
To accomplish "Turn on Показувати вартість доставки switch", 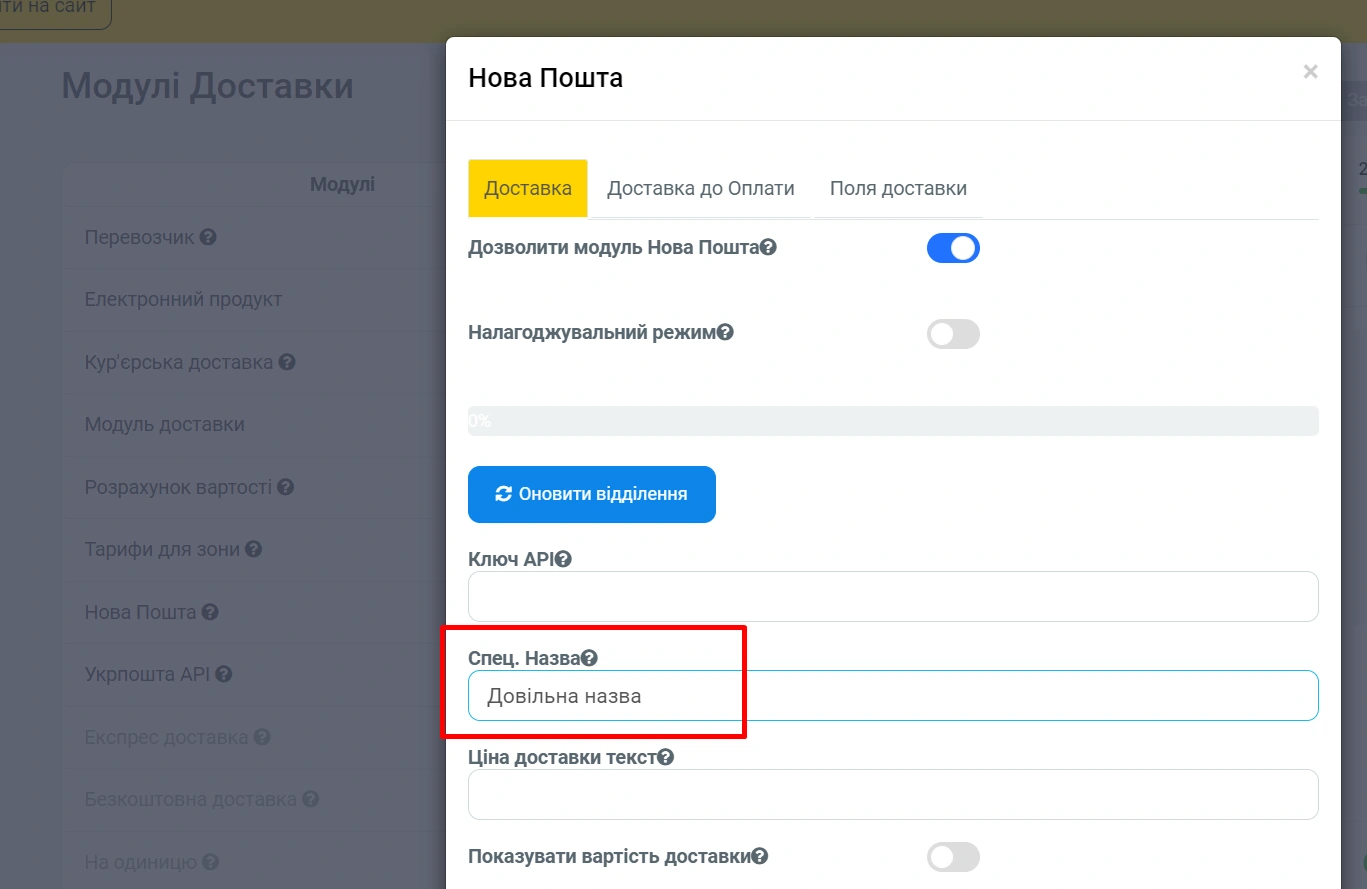I will tap(952, 857).
